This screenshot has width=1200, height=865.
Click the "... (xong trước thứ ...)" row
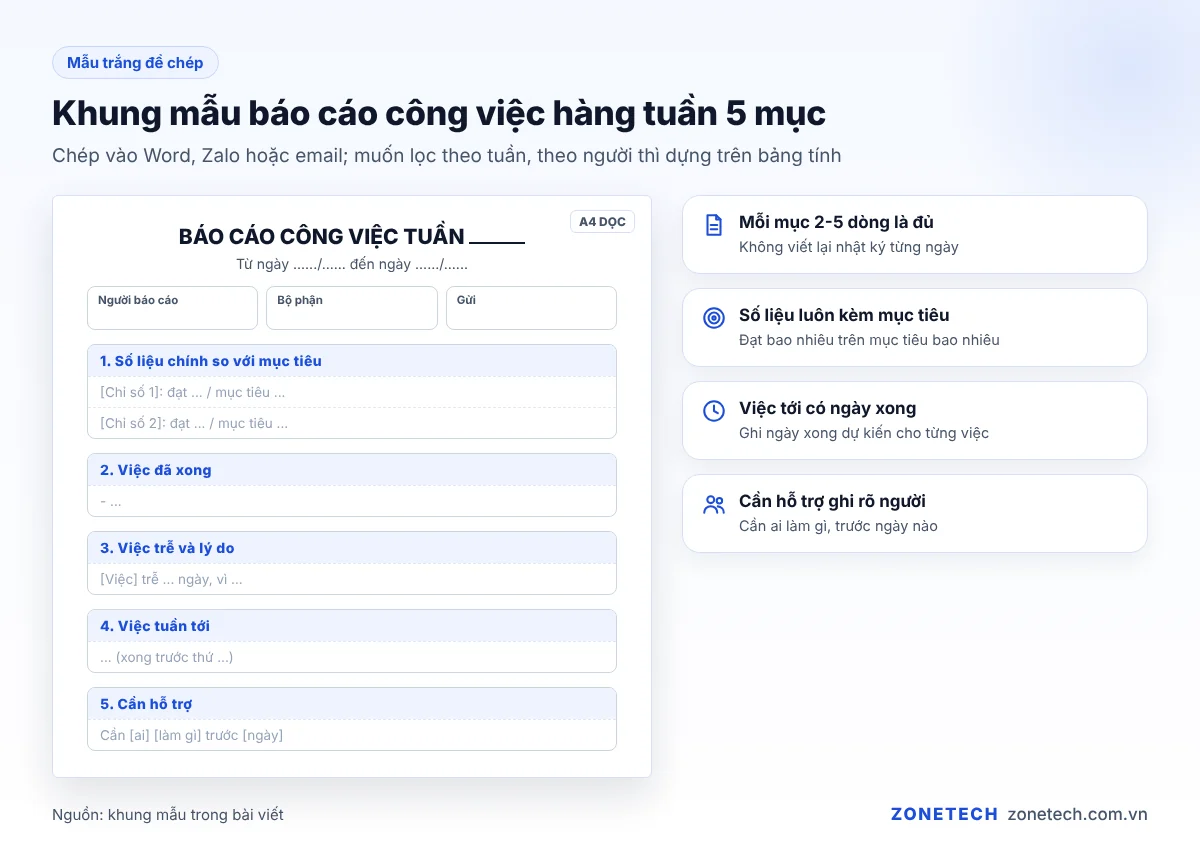click(x=352, y=657)
